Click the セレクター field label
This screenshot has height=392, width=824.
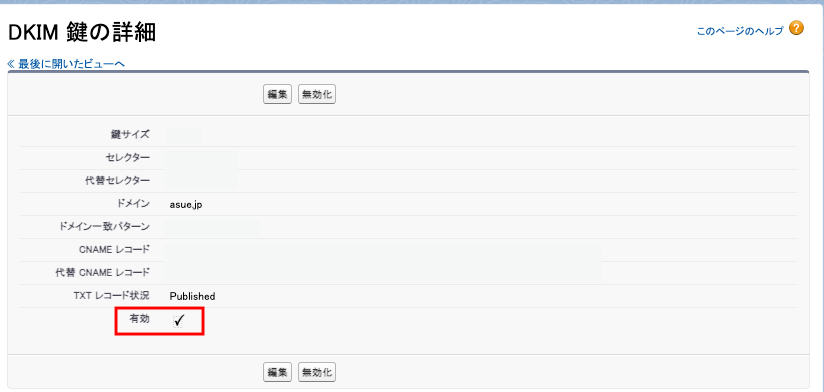click(128, 158)
